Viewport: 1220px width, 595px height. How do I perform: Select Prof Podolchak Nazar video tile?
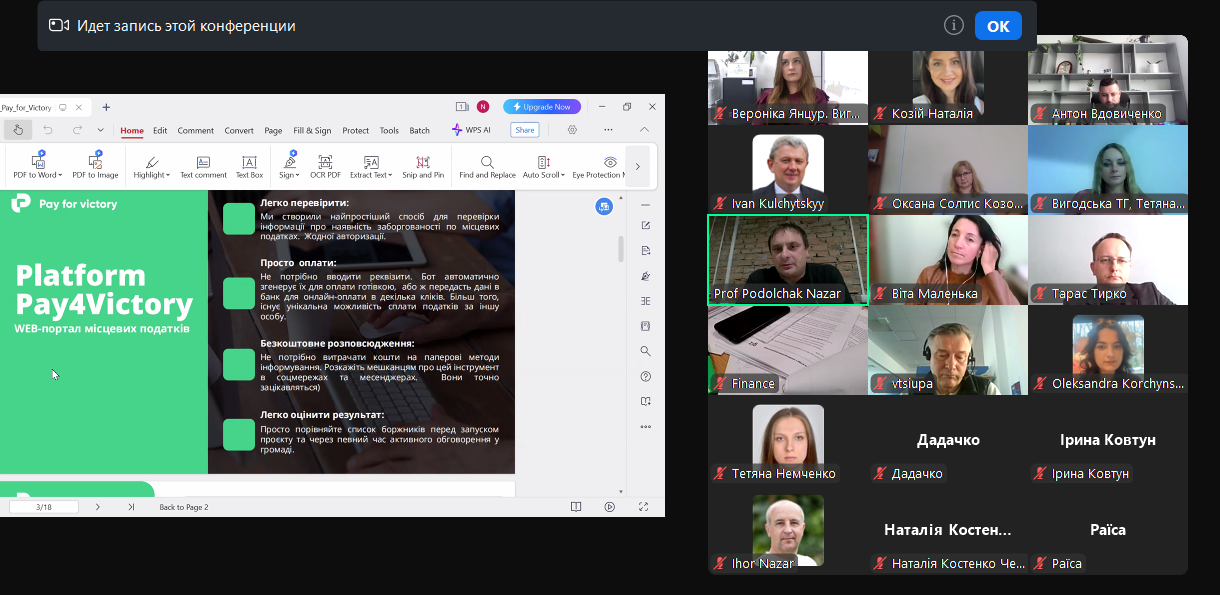788,260
